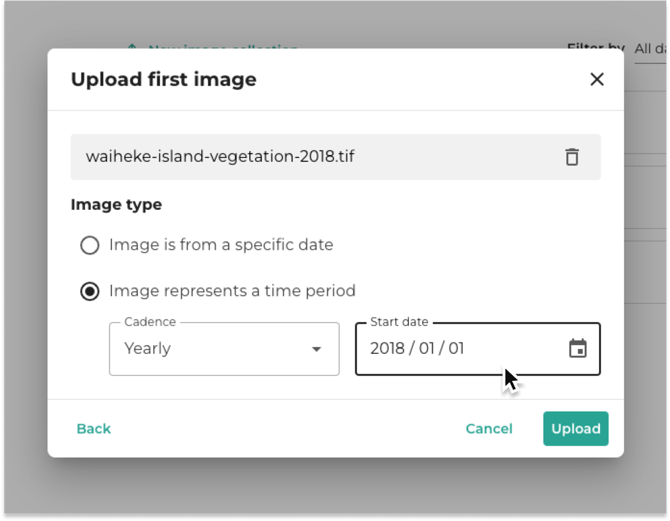This screenshot has height=521, width=670.
Task: Open the calendar picker for Start date
Action: click(x=578, y=348)
